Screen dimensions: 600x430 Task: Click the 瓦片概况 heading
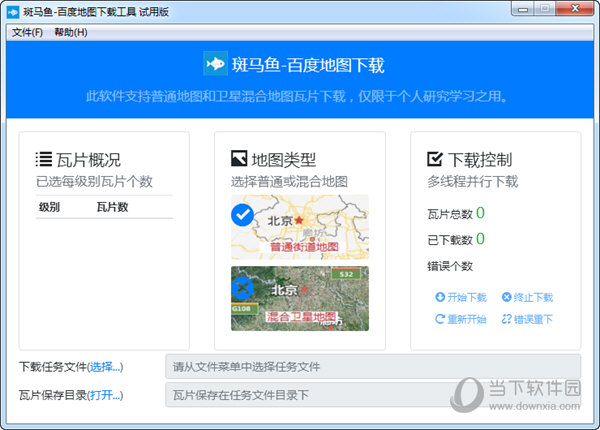point(88,160)
